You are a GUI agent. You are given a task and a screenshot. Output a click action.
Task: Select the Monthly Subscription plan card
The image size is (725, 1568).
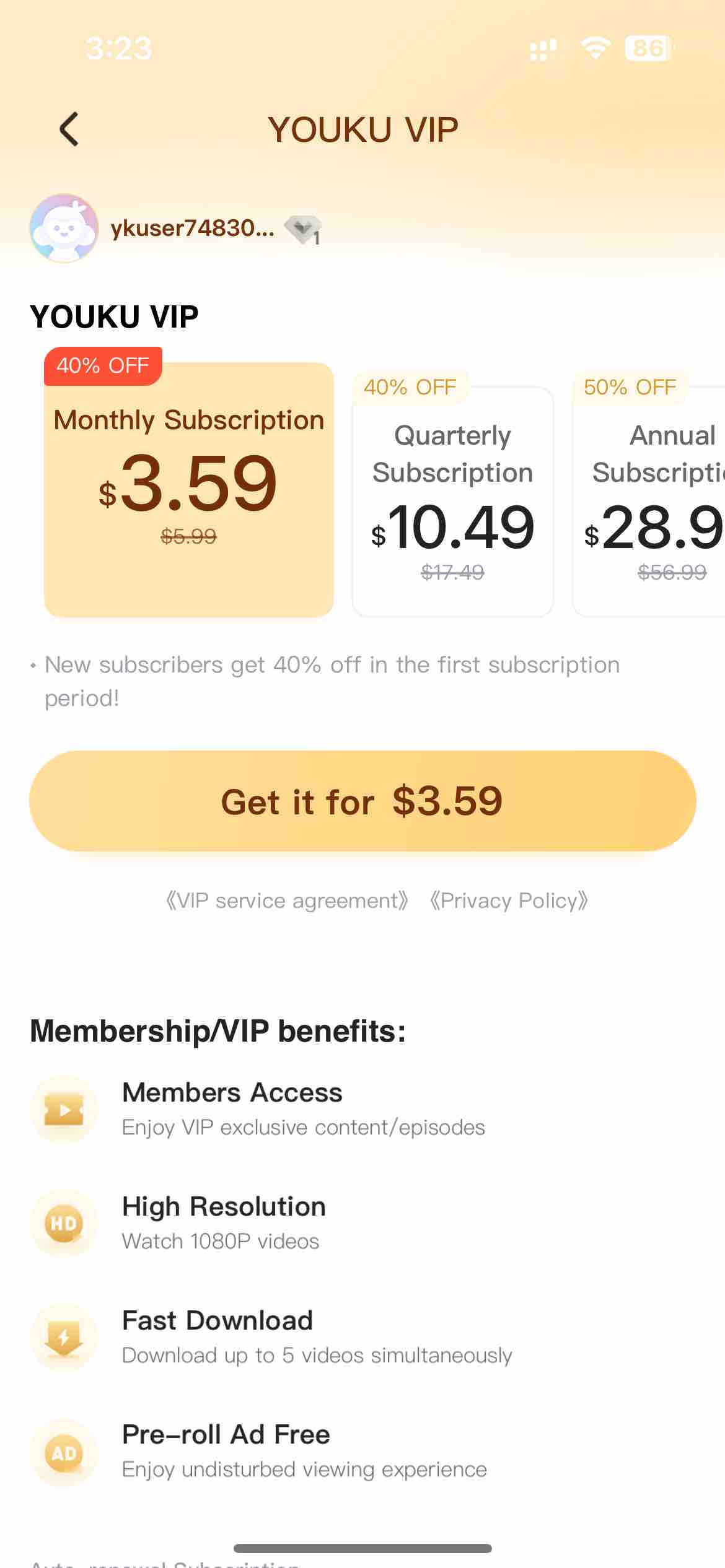pyautogui.click(x=189, y=489)
